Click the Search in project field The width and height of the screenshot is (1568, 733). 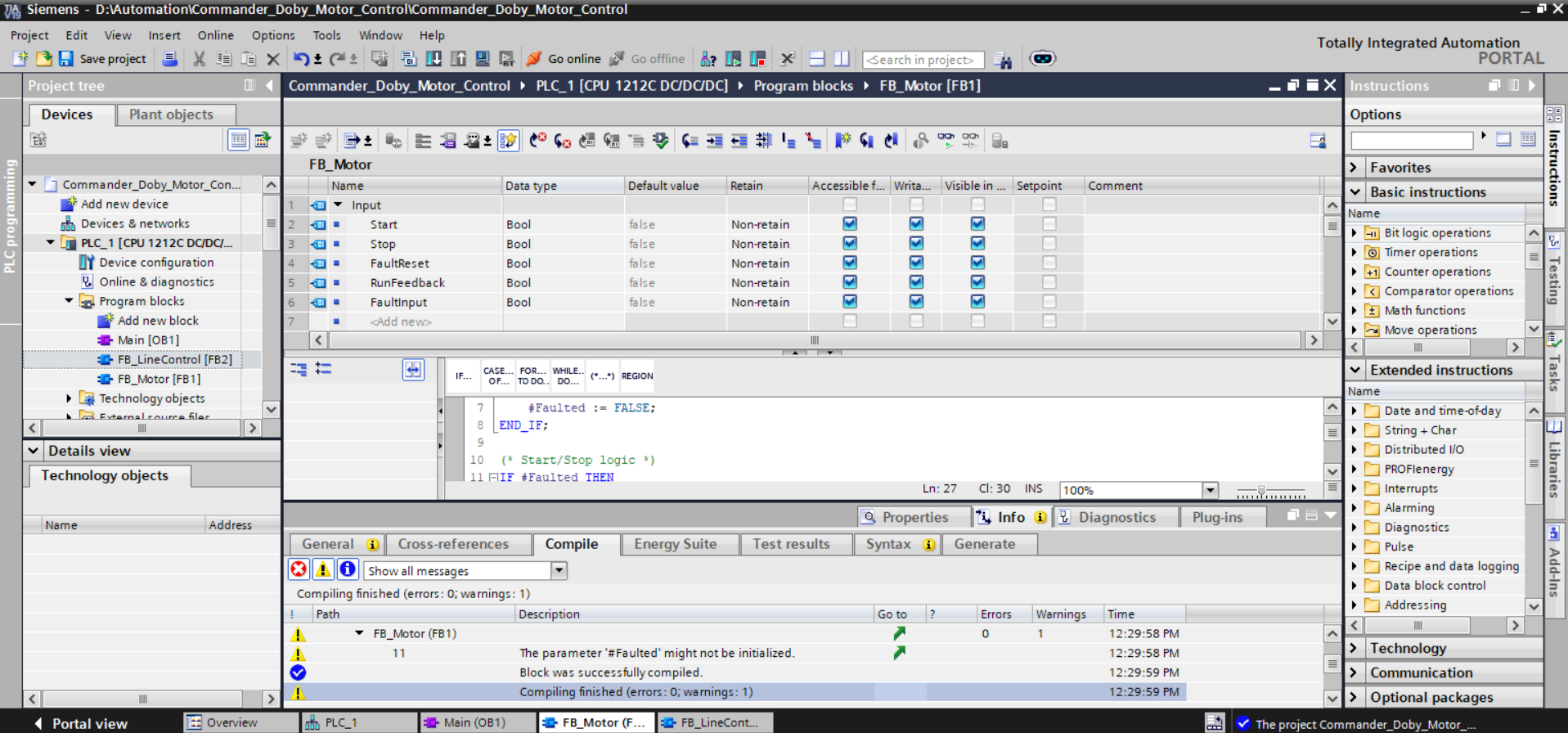(923, 60)
